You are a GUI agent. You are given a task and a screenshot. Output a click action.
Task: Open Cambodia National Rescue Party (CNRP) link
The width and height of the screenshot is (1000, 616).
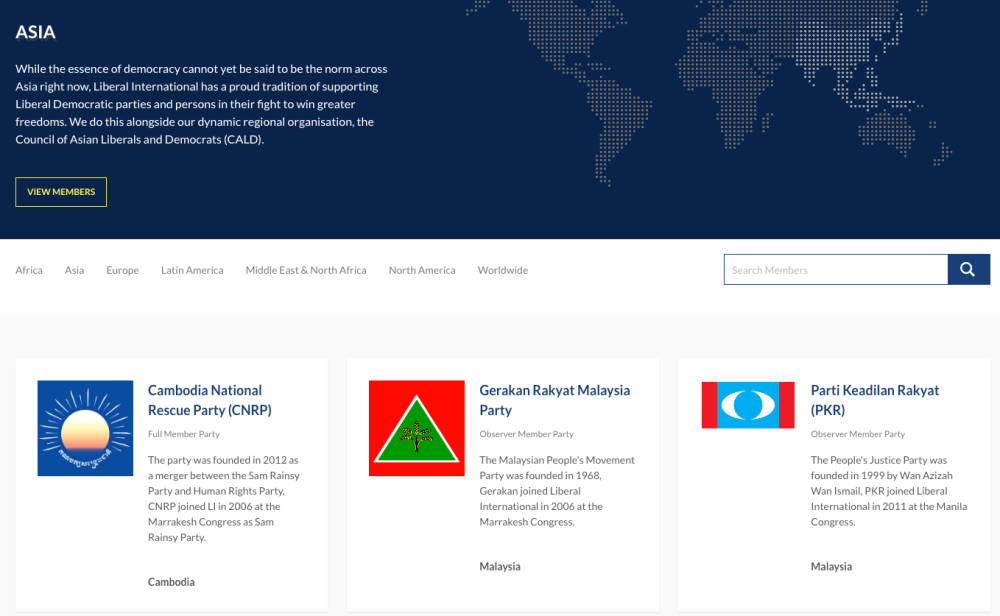pos(209,399)
